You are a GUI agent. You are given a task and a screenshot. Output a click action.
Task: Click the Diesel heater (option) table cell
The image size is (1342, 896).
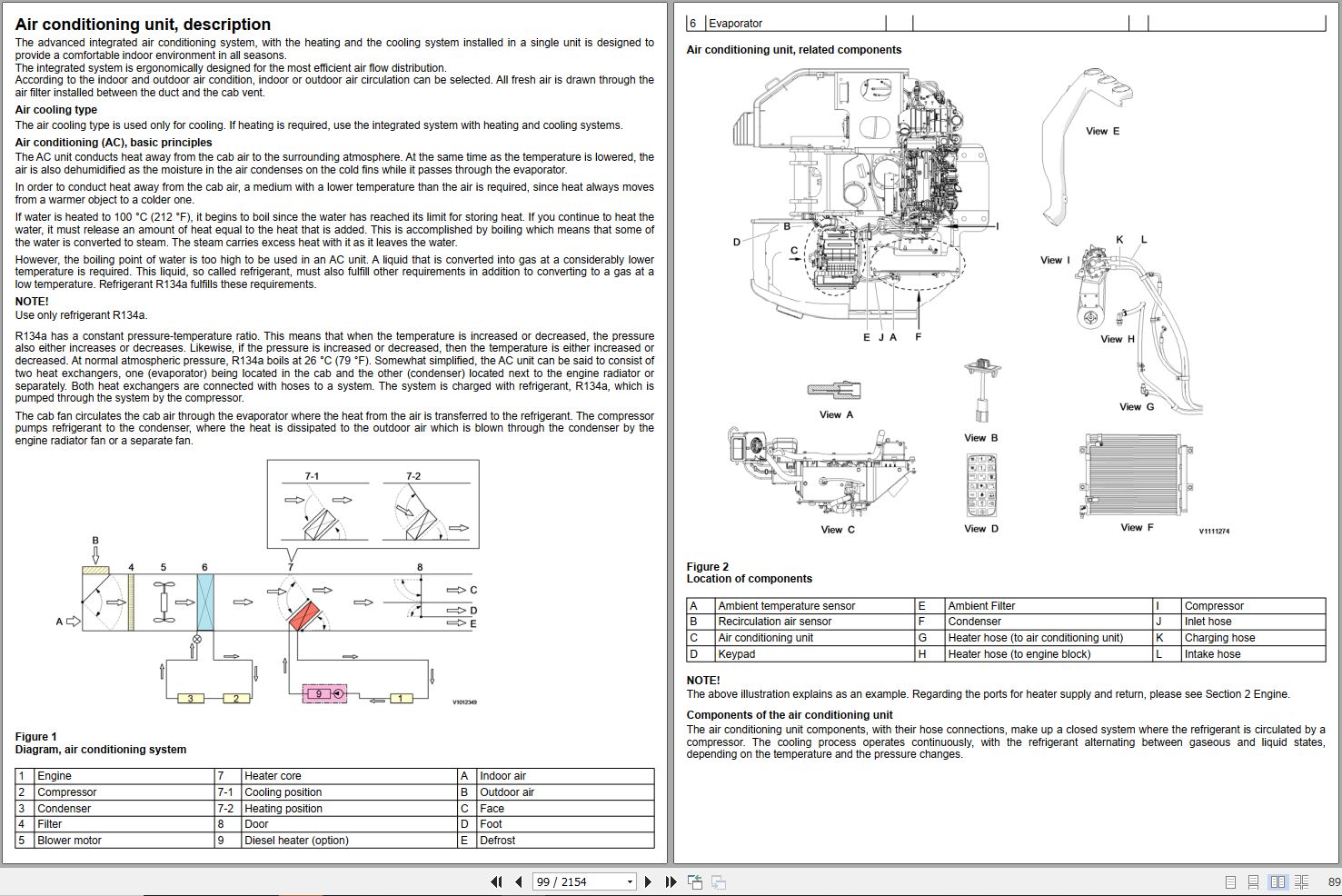[349, 841]
